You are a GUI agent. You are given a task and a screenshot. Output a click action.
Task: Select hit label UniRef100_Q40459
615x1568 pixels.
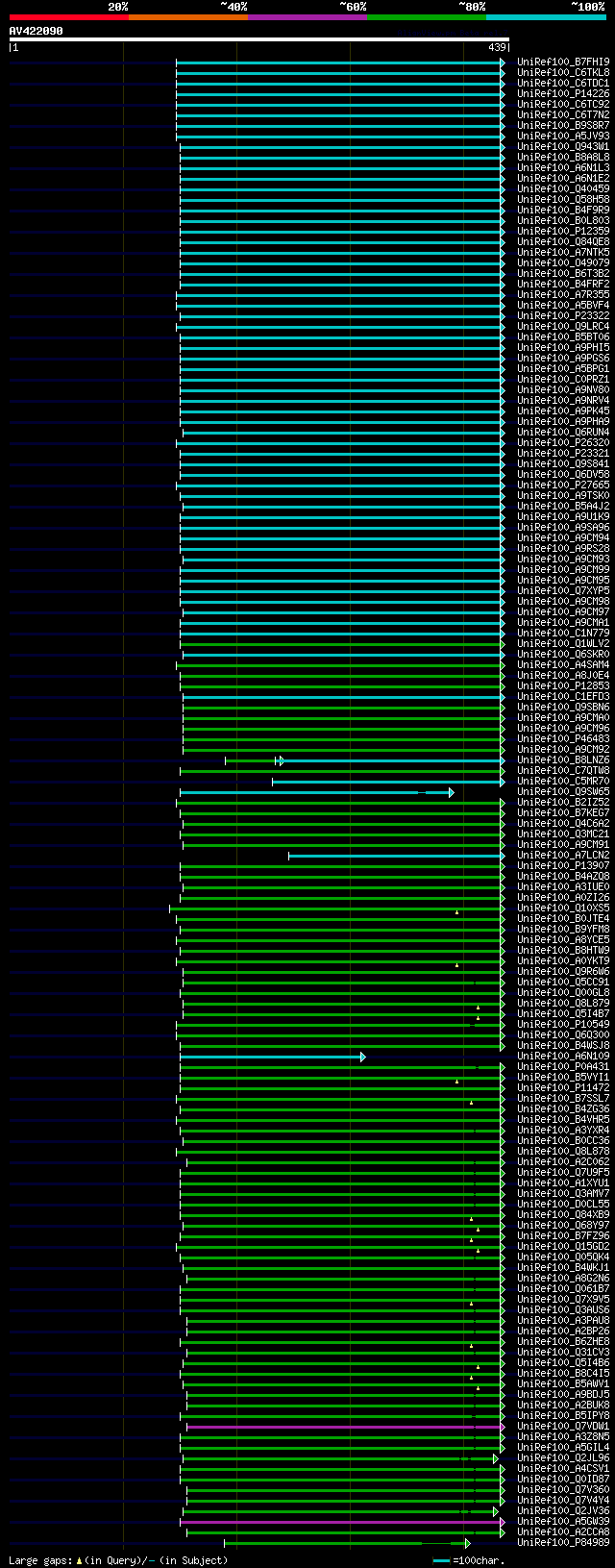[x=563, y=189]
